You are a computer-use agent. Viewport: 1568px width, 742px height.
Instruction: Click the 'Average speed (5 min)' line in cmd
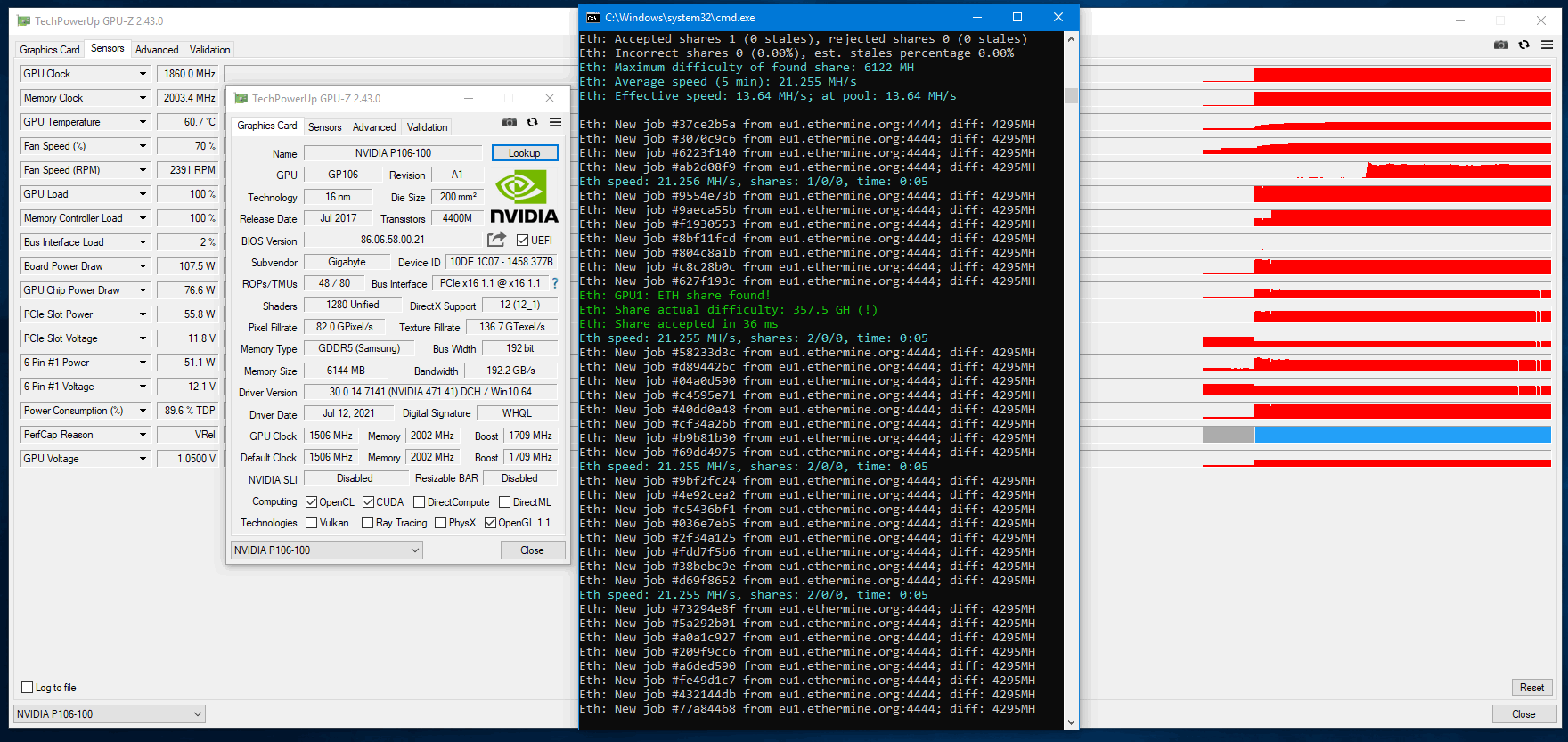point(717,82)
